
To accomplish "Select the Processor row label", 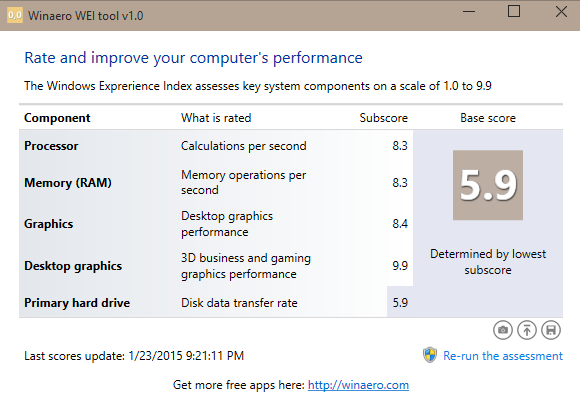I will pos(51,146).
